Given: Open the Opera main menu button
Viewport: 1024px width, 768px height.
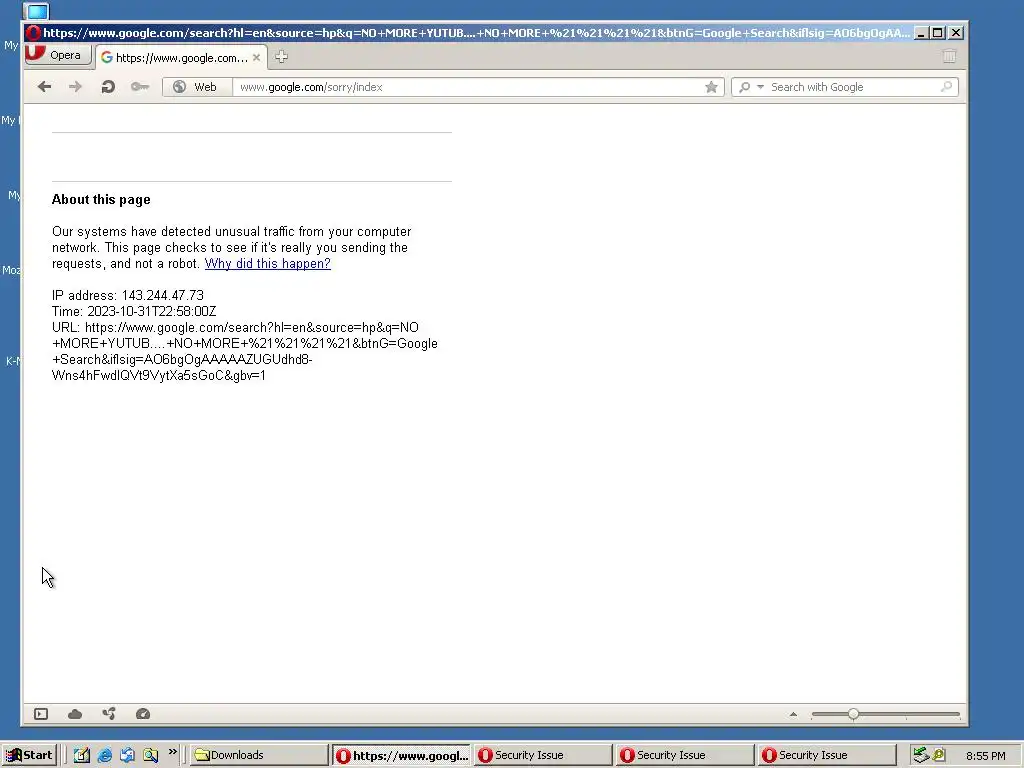Looking at the screenshot, I should [x=57, y=55].
